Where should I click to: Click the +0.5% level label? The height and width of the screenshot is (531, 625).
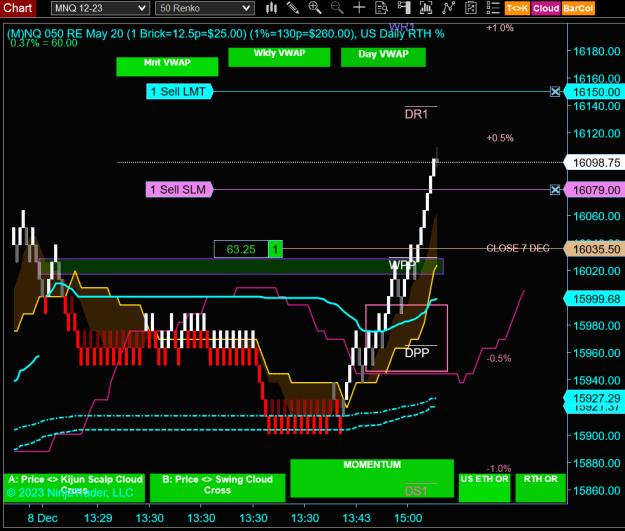point(500,138)
